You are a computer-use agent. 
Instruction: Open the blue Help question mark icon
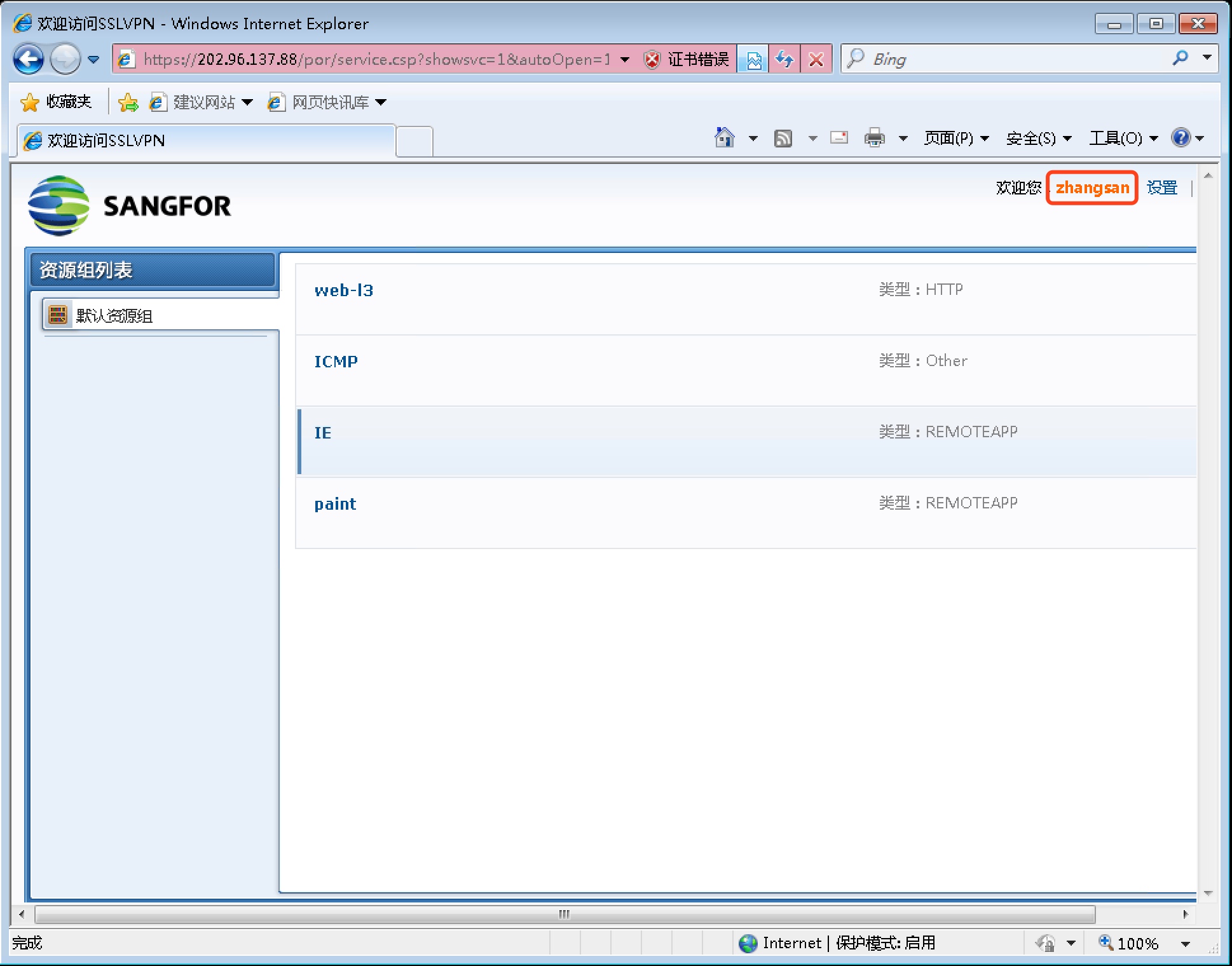(x=1181, y=138)
